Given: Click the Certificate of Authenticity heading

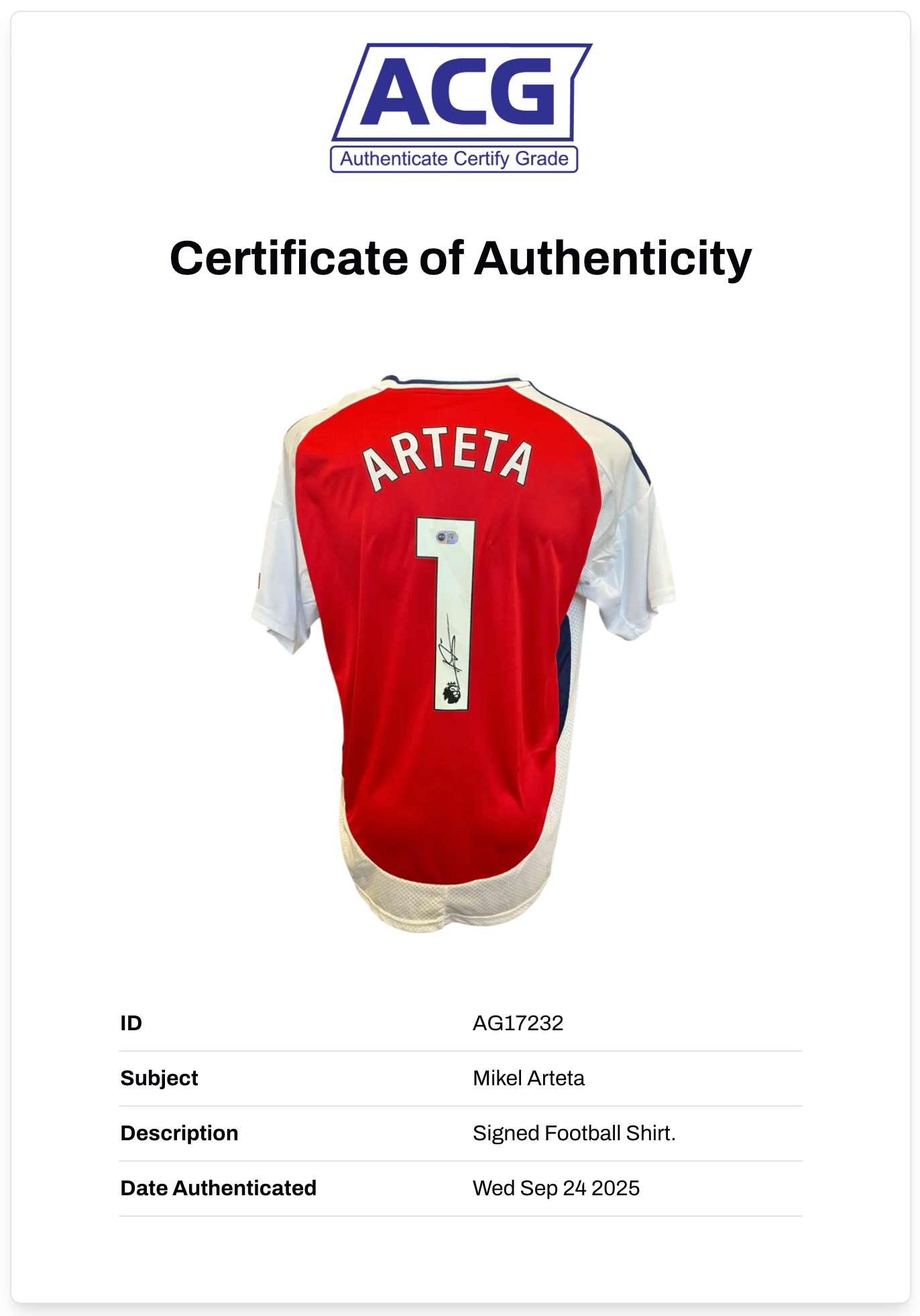Looking at the screenshot, I should point(460,258).
